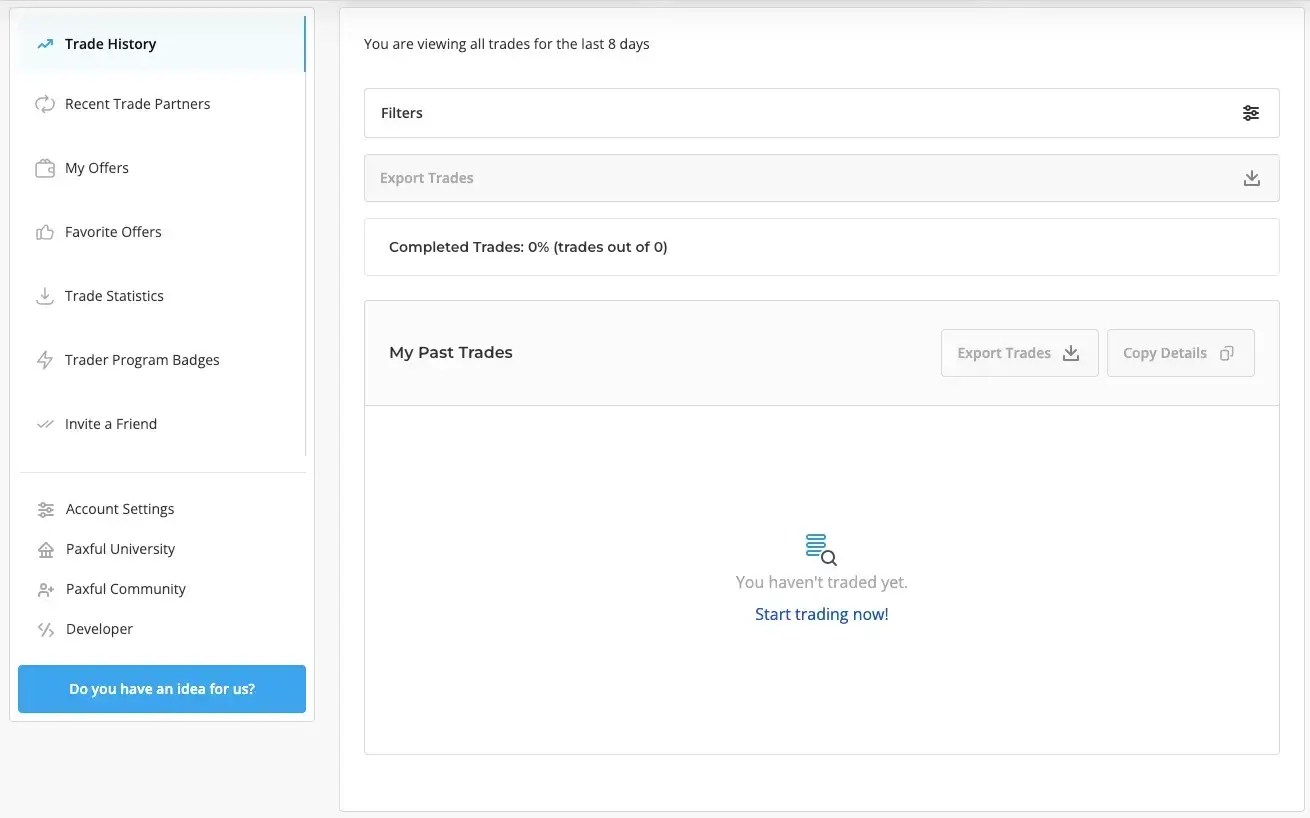Select the Trade History chart icon
The width and height of the screenshot is (1310, 818).
[43, 43]
